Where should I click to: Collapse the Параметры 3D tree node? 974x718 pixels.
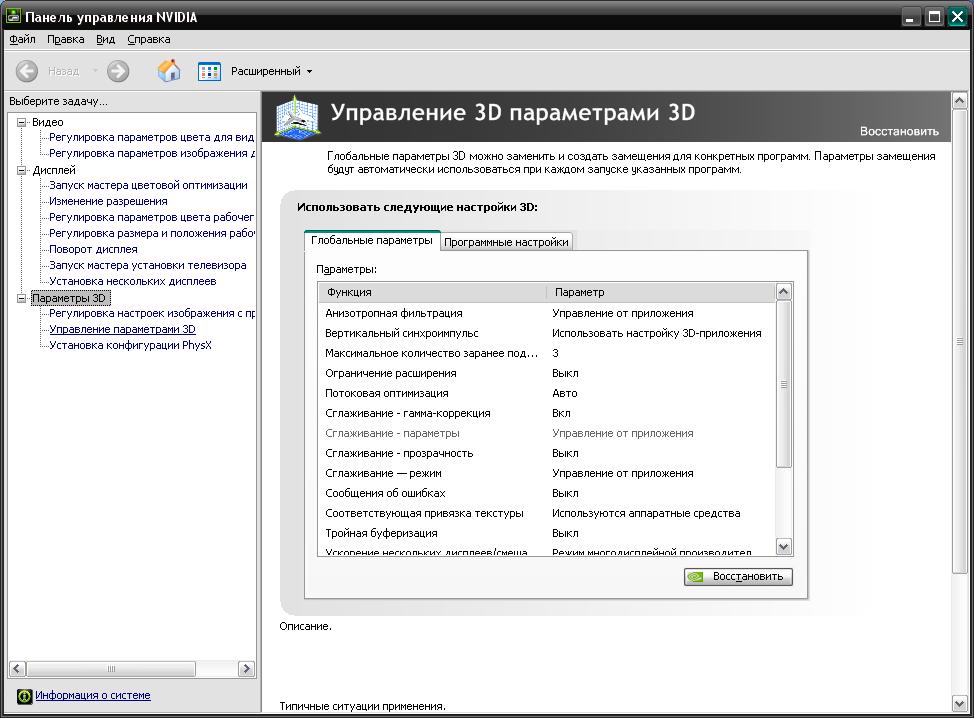pos(22,298)
